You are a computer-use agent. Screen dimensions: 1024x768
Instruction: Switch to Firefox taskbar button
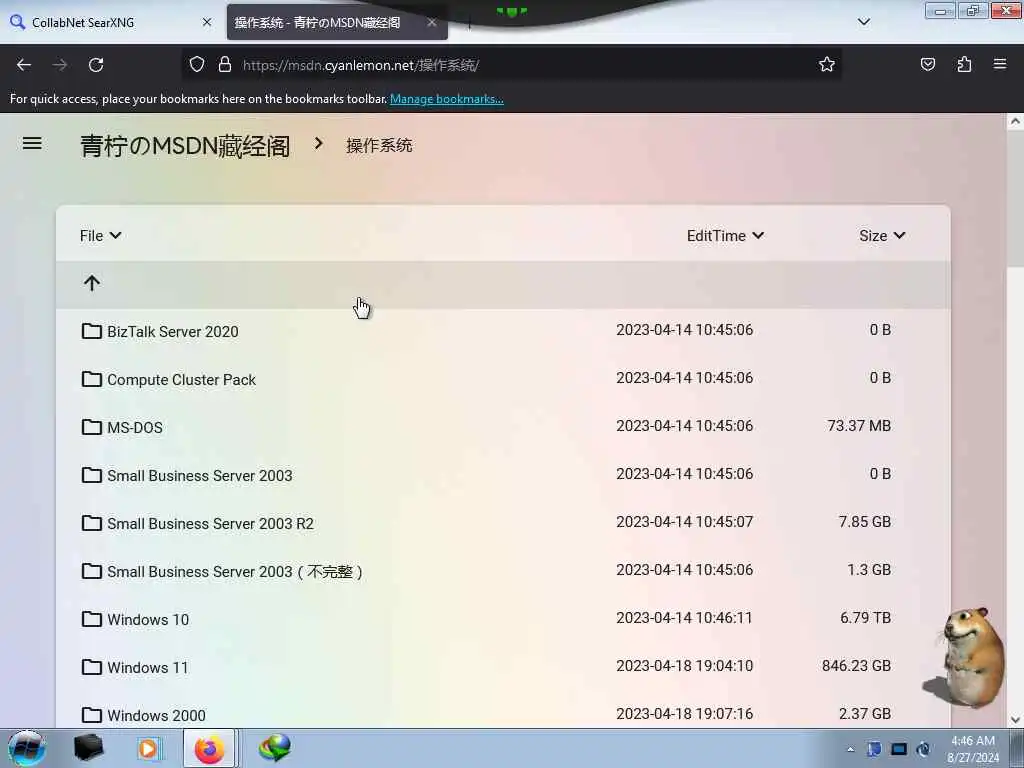pos(209,748)
